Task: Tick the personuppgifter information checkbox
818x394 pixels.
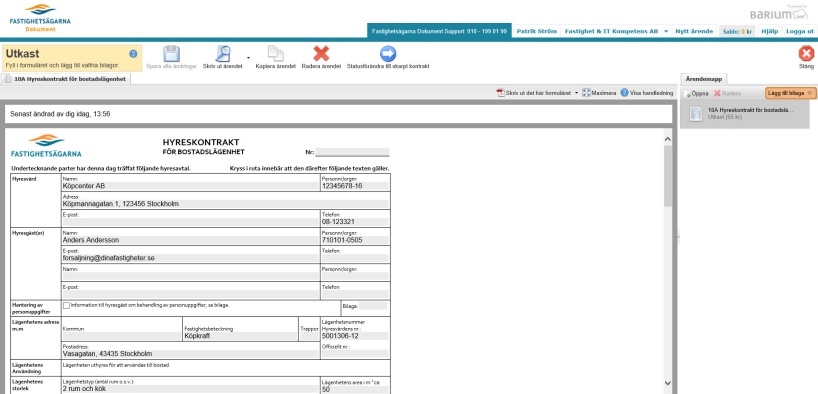Action: point(66,305)
